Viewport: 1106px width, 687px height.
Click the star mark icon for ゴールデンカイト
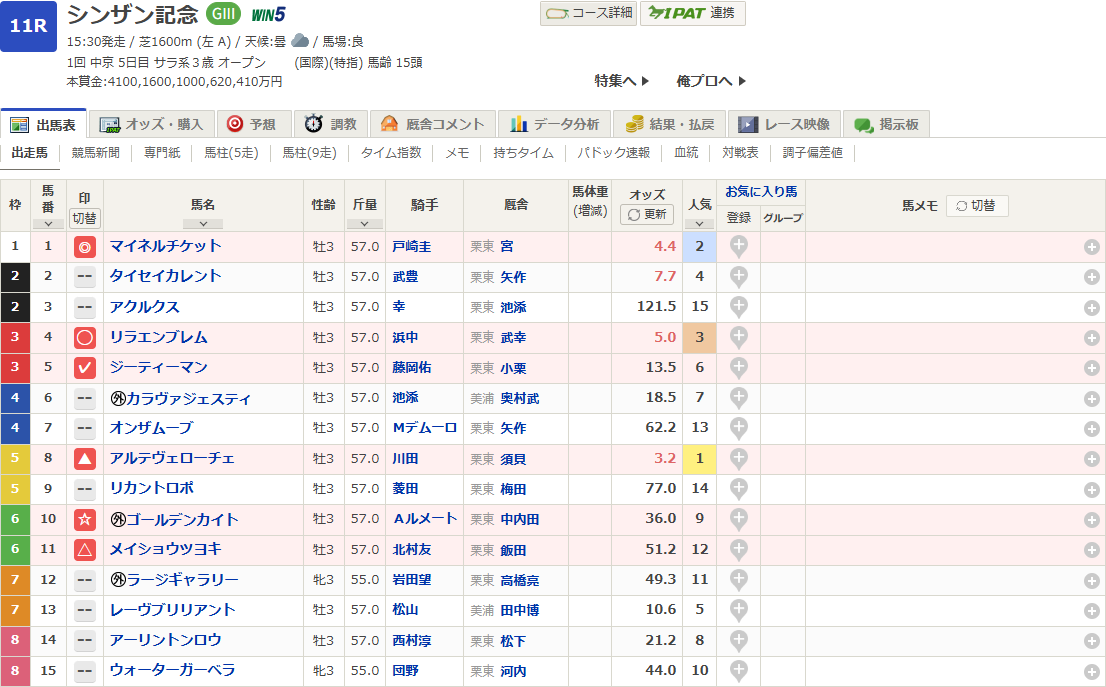(85, 520)
